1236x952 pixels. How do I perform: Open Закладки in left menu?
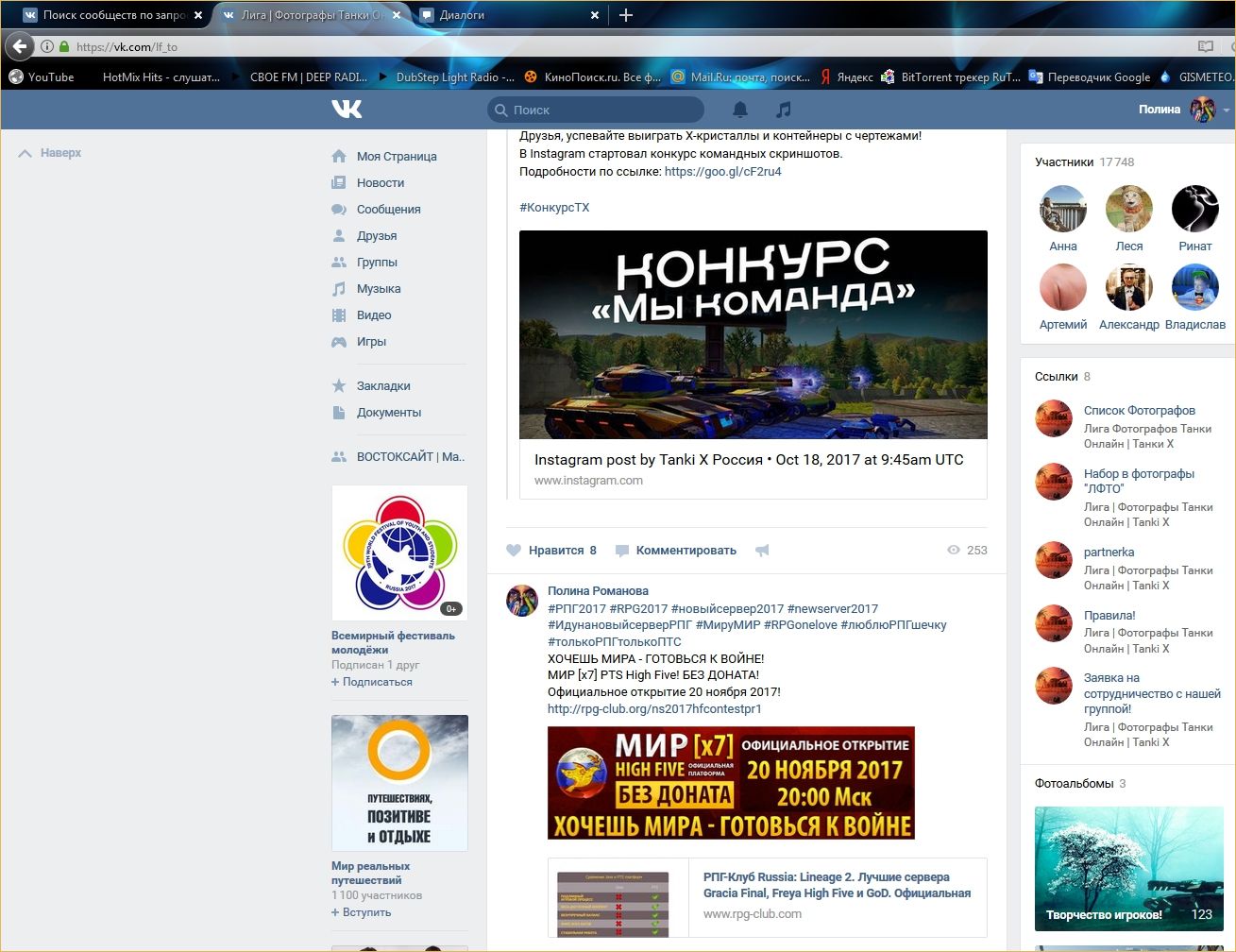point(383,386)
